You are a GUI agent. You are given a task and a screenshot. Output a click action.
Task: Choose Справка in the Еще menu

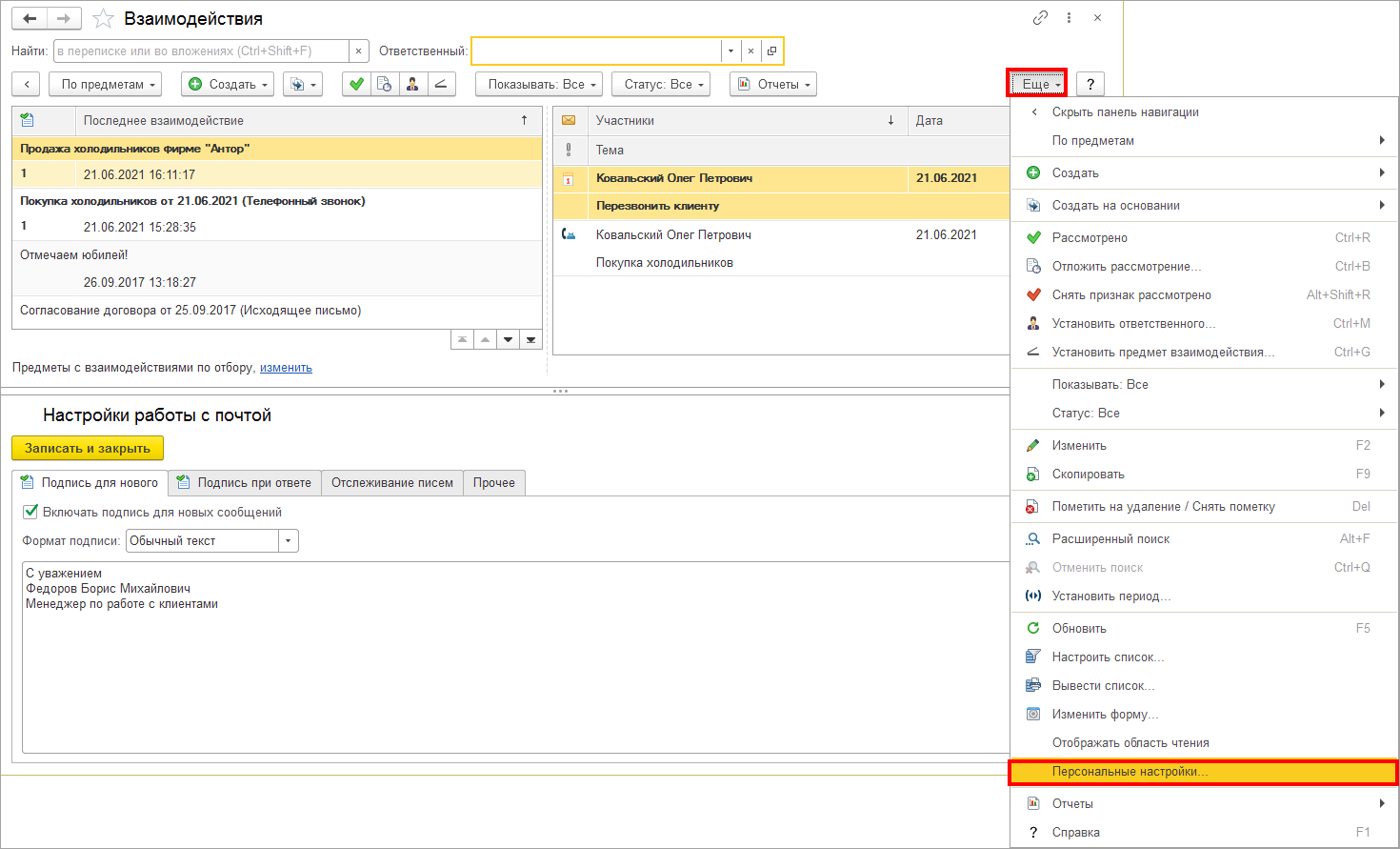[x=1204, y=833]
